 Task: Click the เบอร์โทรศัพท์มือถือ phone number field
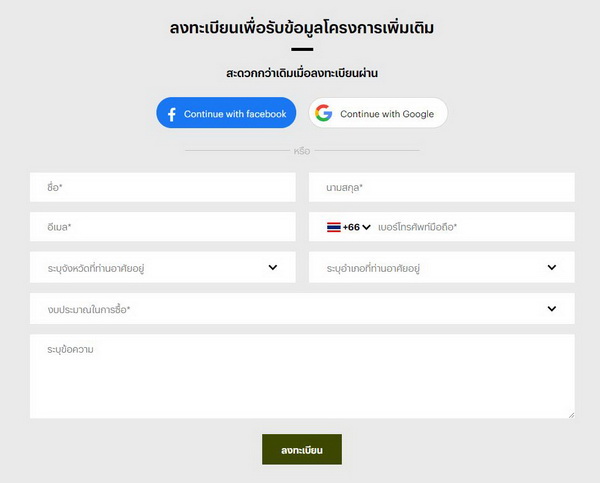470,227
